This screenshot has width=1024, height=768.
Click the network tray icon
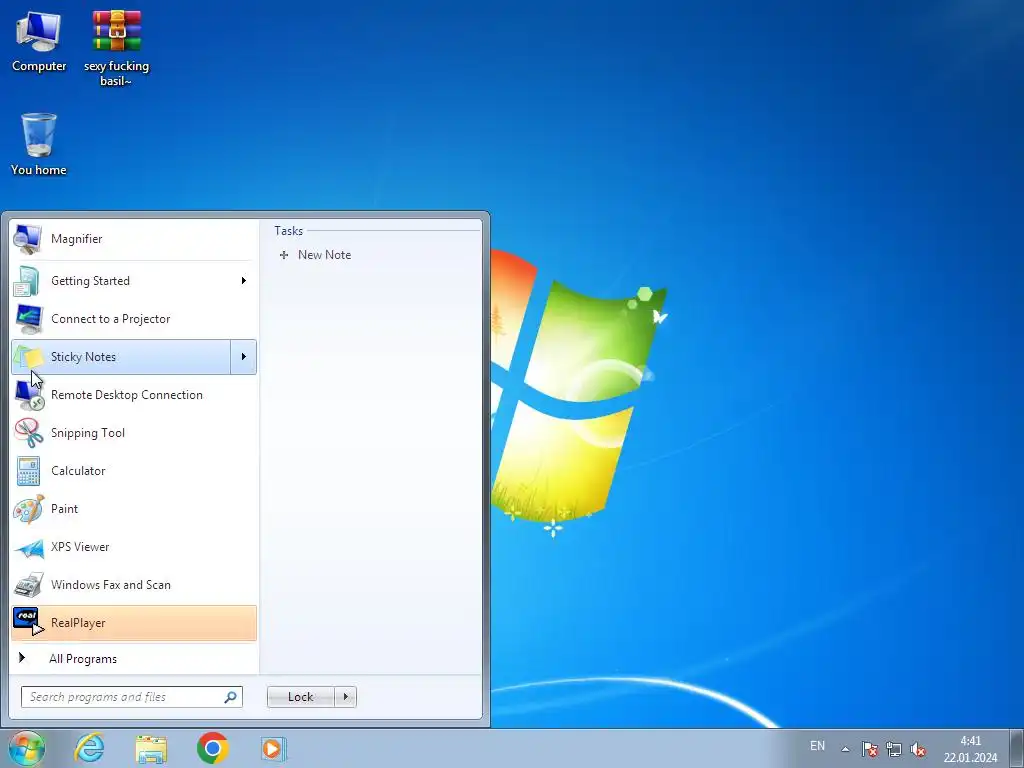point(893,749)
